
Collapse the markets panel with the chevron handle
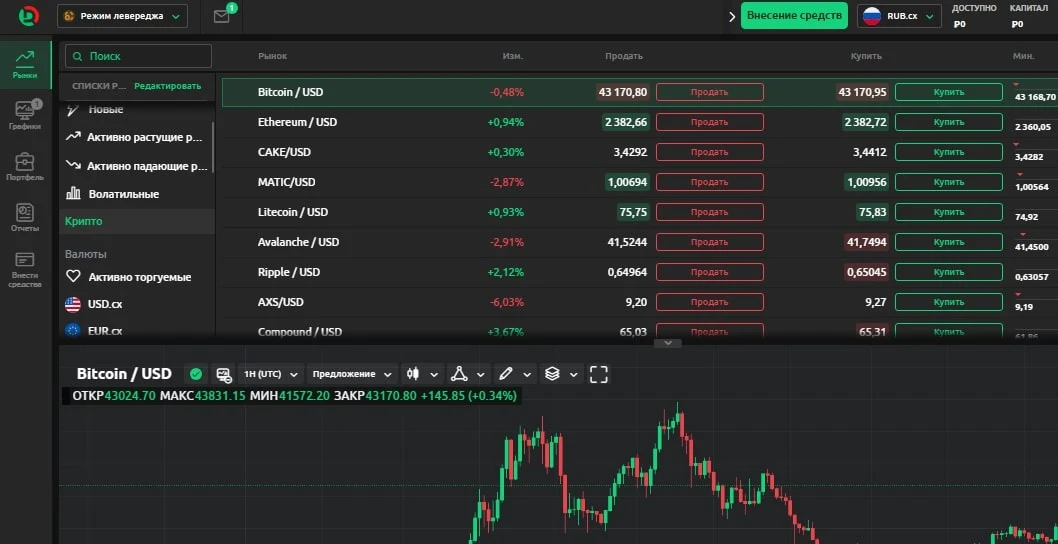[x=668, y=343]
